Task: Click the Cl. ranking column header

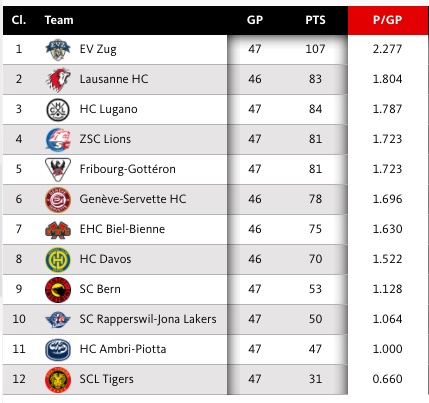Action: (19, 20)
